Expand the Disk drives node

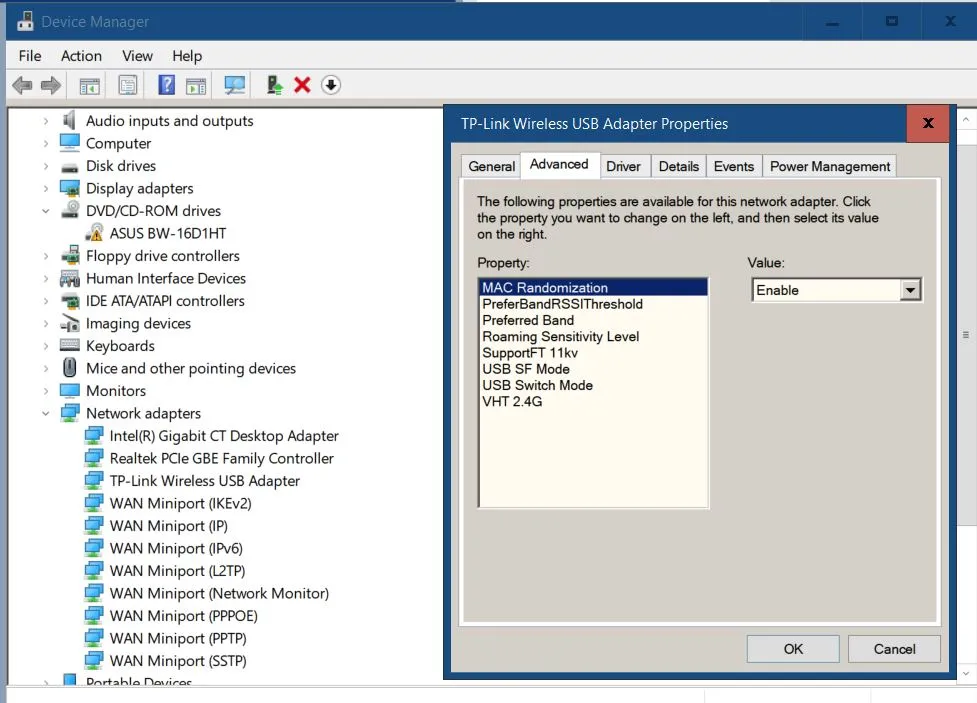click(x=45, y=166)
